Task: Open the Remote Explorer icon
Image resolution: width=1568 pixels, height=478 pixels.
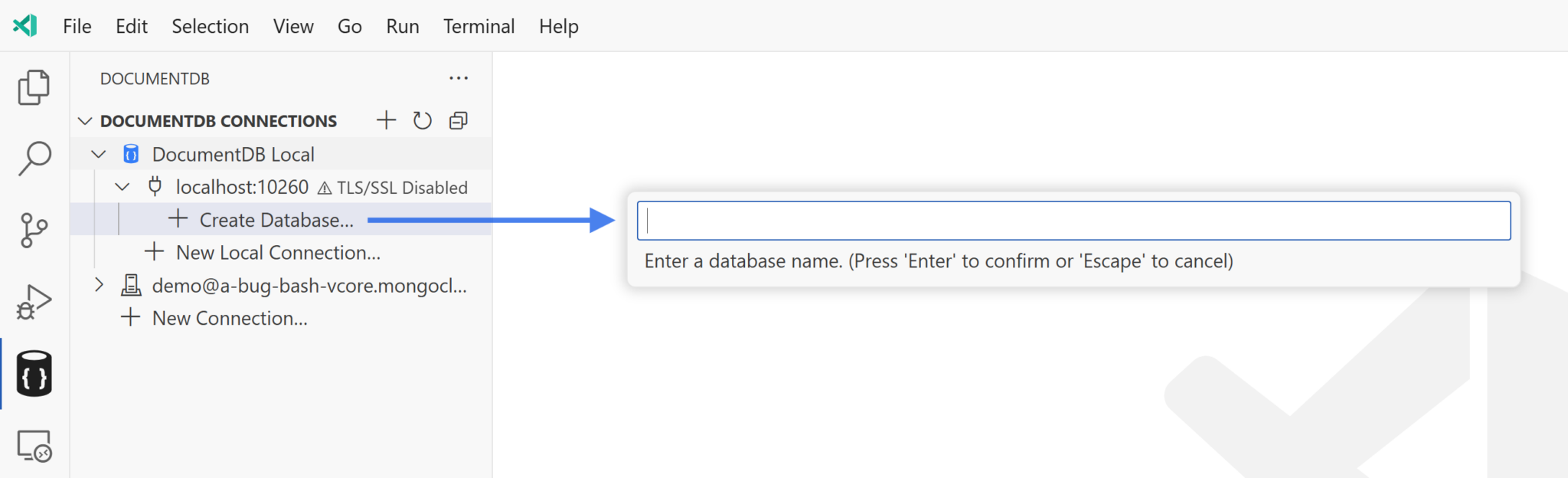Action: click(x=34, y=446)
